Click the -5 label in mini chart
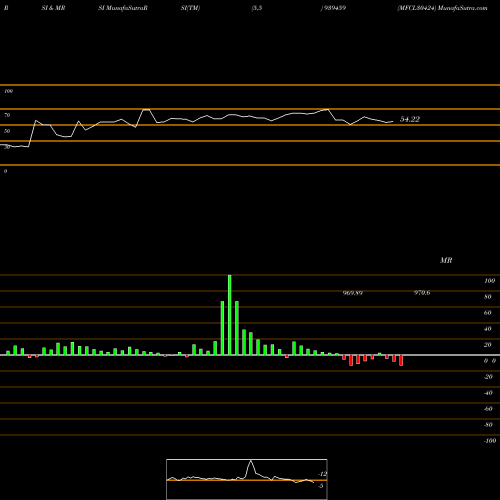This screenshot has height=500, width=500. (321, 486)
